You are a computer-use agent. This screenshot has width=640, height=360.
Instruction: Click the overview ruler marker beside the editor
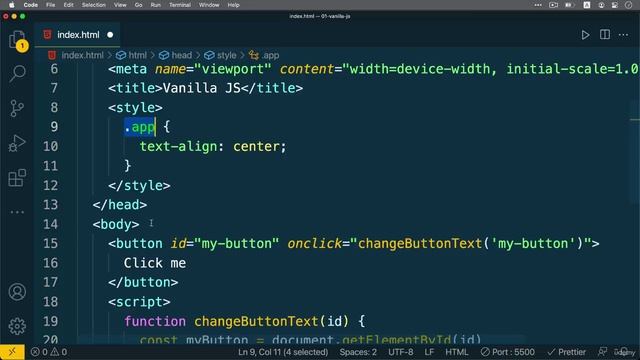(635, 120)
